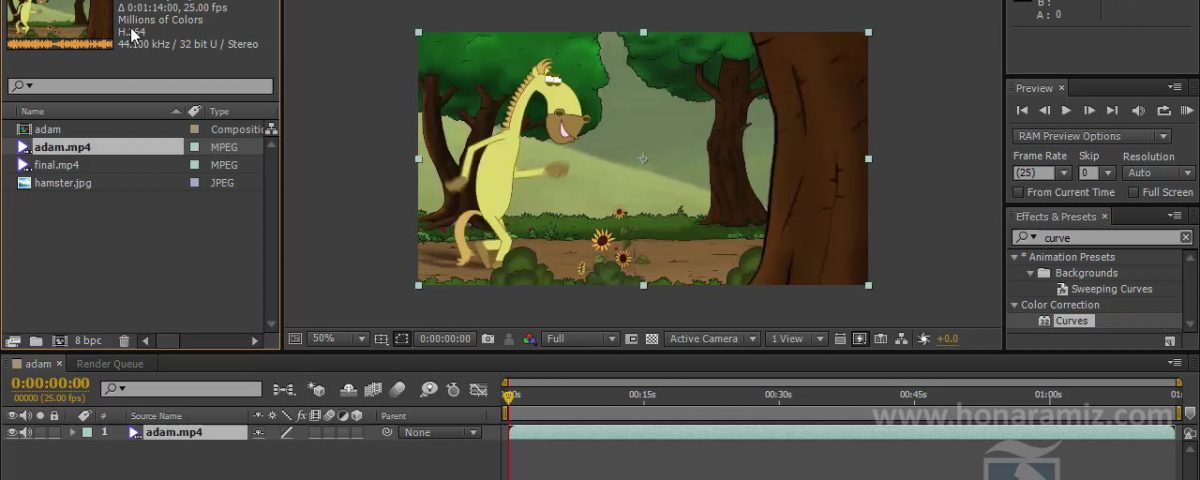
Task: Open grid and guide options icon
Action: [381, 339]
